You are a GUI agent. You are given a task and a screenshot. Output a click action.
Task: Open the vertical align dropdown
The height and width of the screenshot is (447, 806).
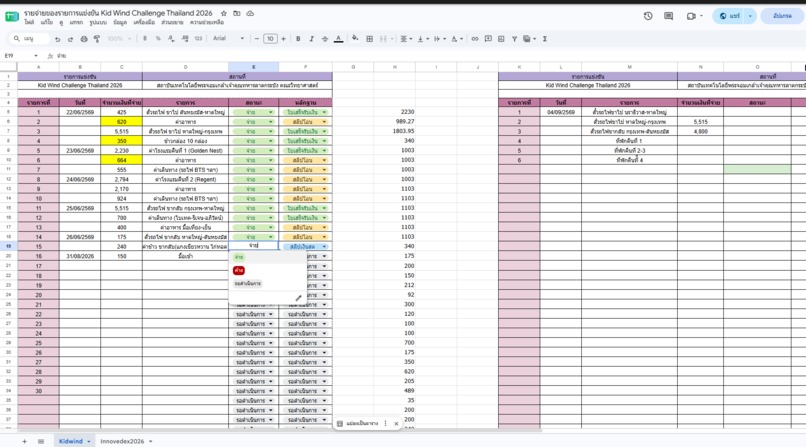pyautogui.click(x=423, y=39)
